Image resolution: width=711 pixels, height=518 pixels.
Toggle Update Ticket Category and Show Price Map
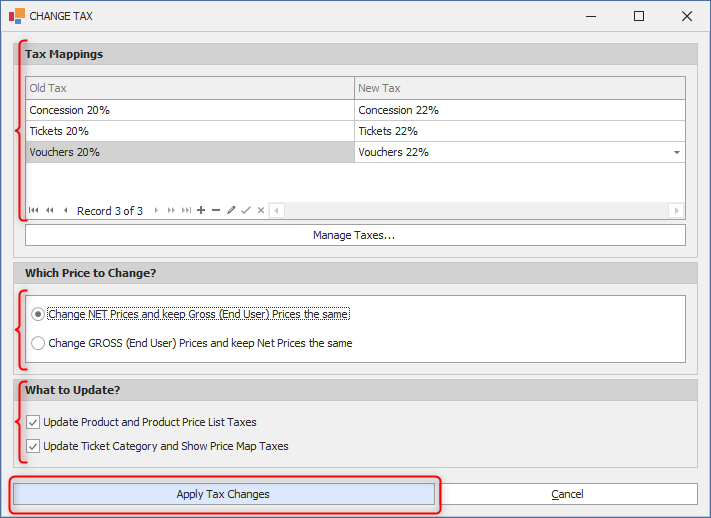tap(33, 446)
